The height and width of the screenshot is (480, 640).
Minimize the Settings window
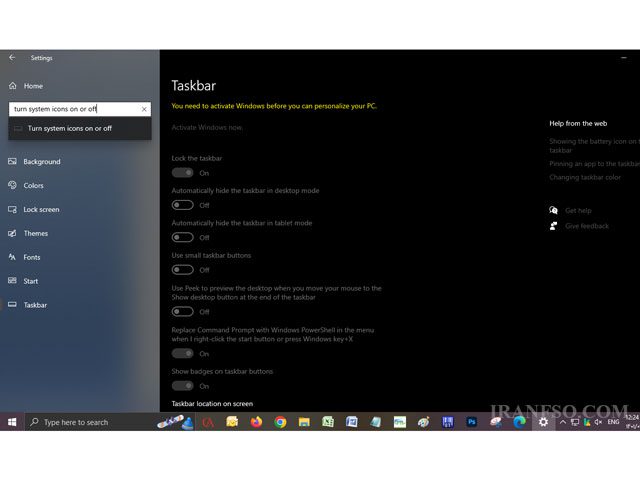point(624,58)
